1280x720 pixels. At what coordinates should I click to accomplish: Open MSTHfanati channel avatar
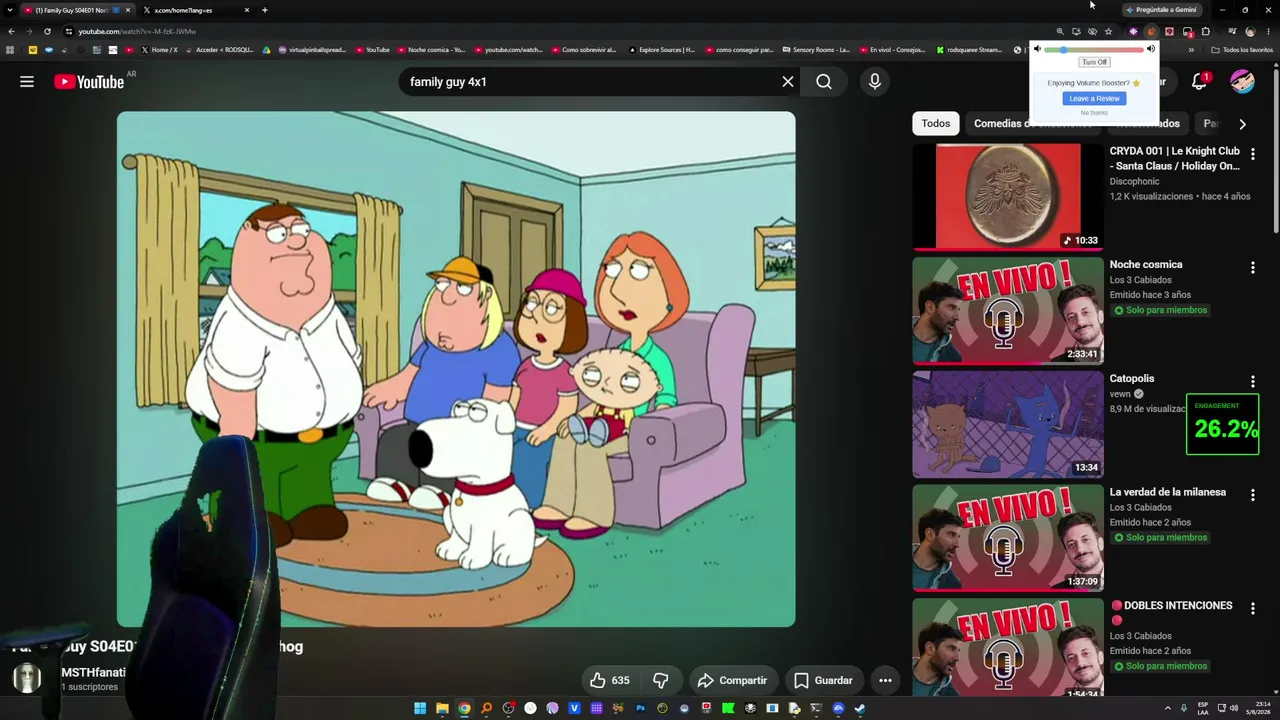click(x=27, y=678)
